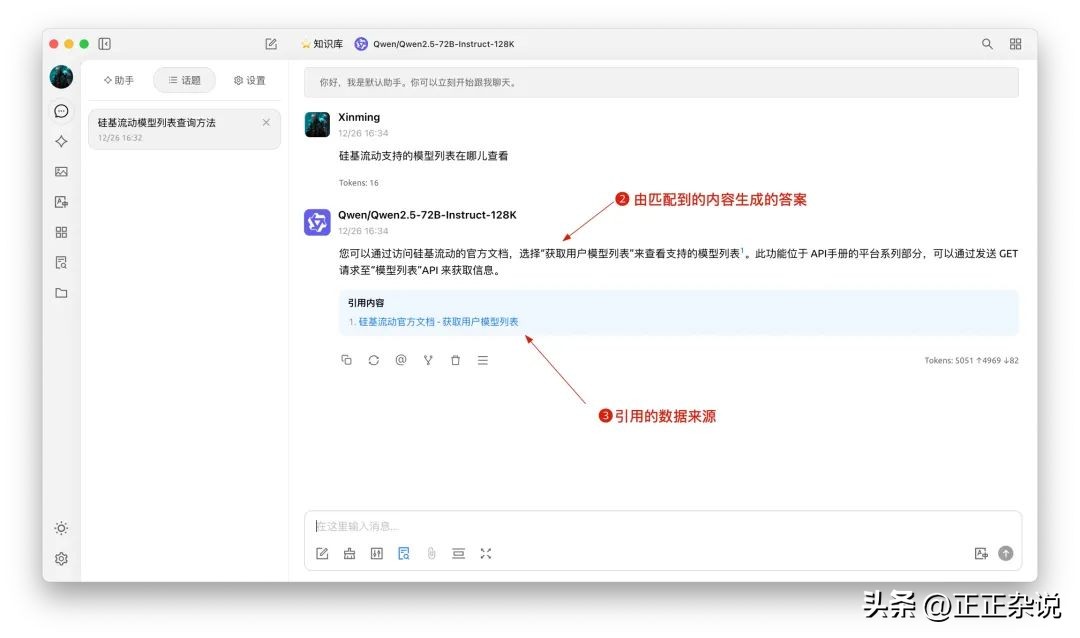
Task: Click the clear context divider icon in the input toolbar
Action: (458, 554)
